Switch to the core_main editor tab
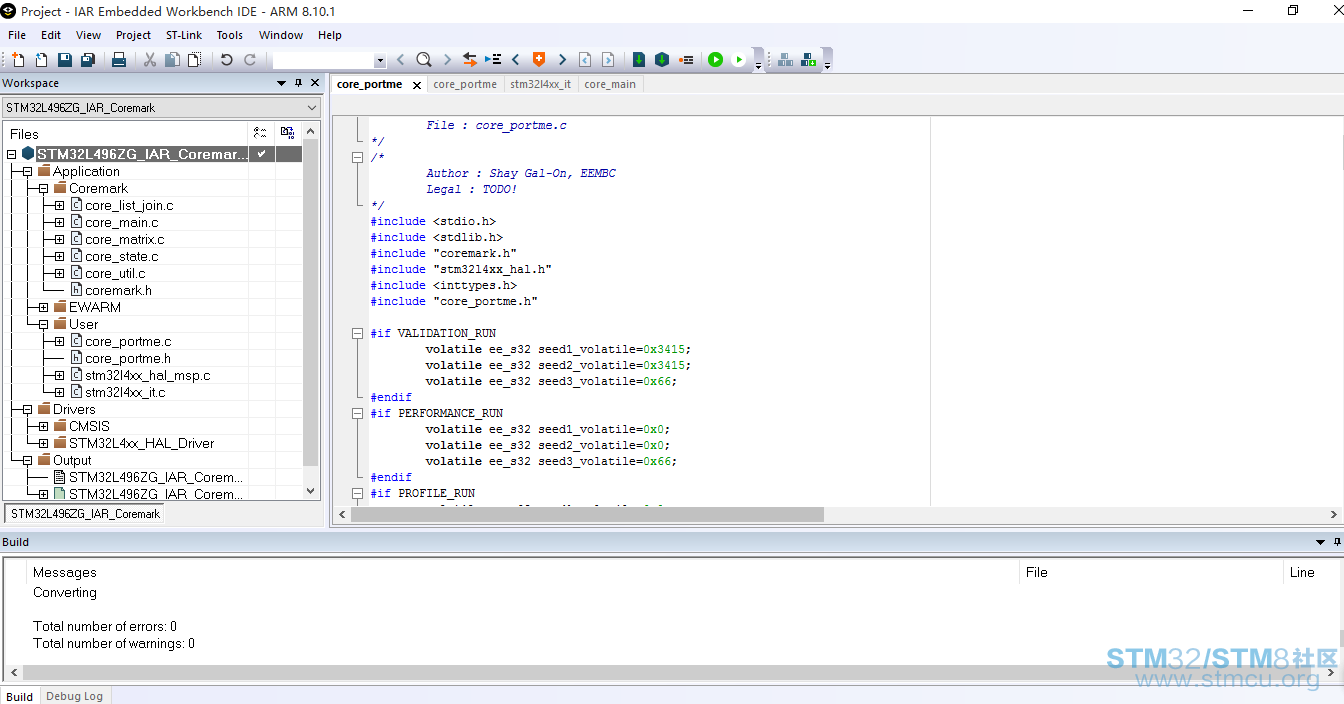 610,84
